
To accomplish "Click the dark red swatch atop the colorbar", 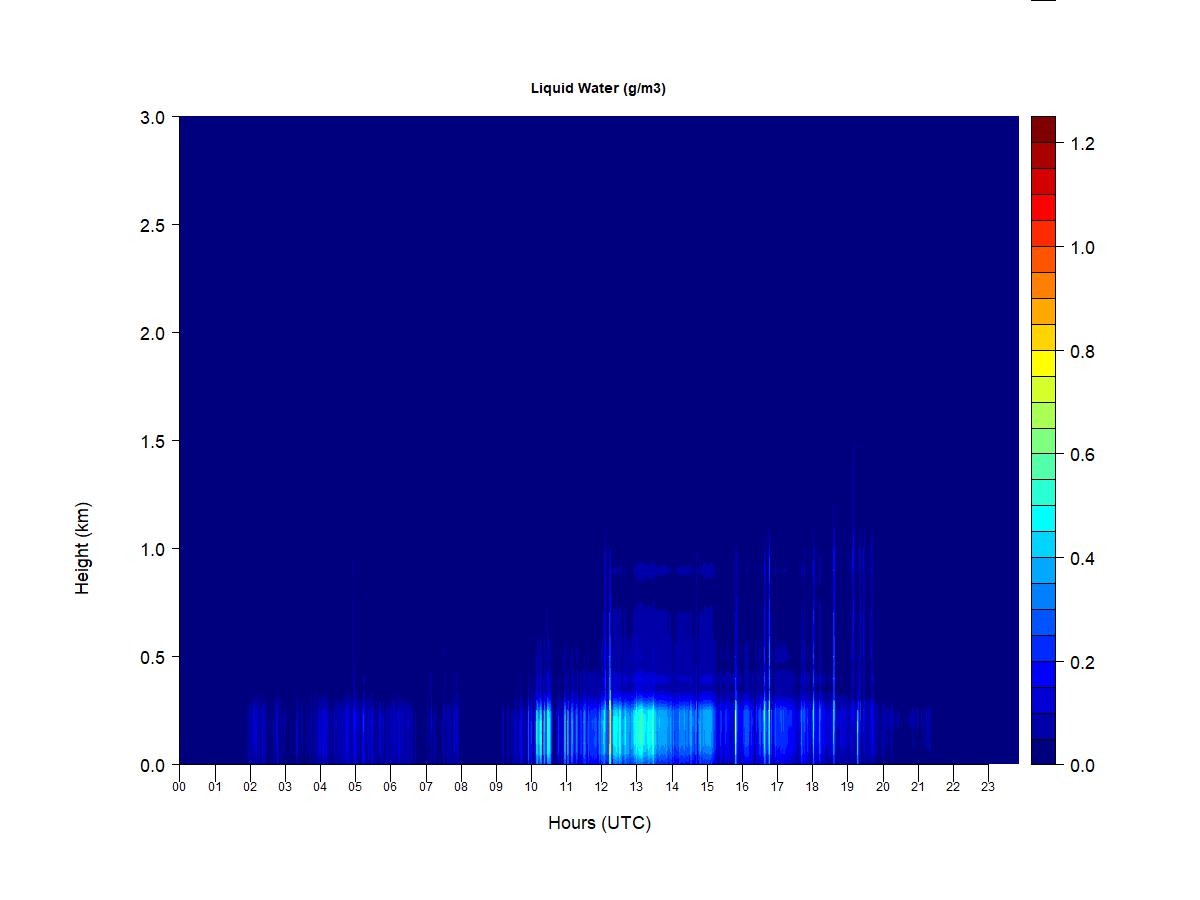I will pos(1043,129).
